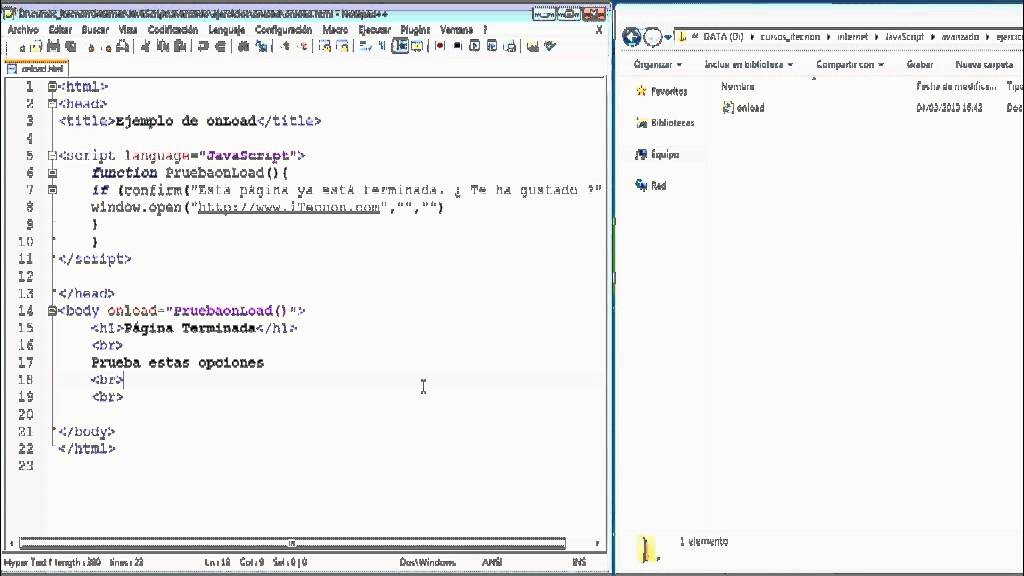Open the Editar menu
This screenshot has height=576, width=1024.
(x=60, y=29)
